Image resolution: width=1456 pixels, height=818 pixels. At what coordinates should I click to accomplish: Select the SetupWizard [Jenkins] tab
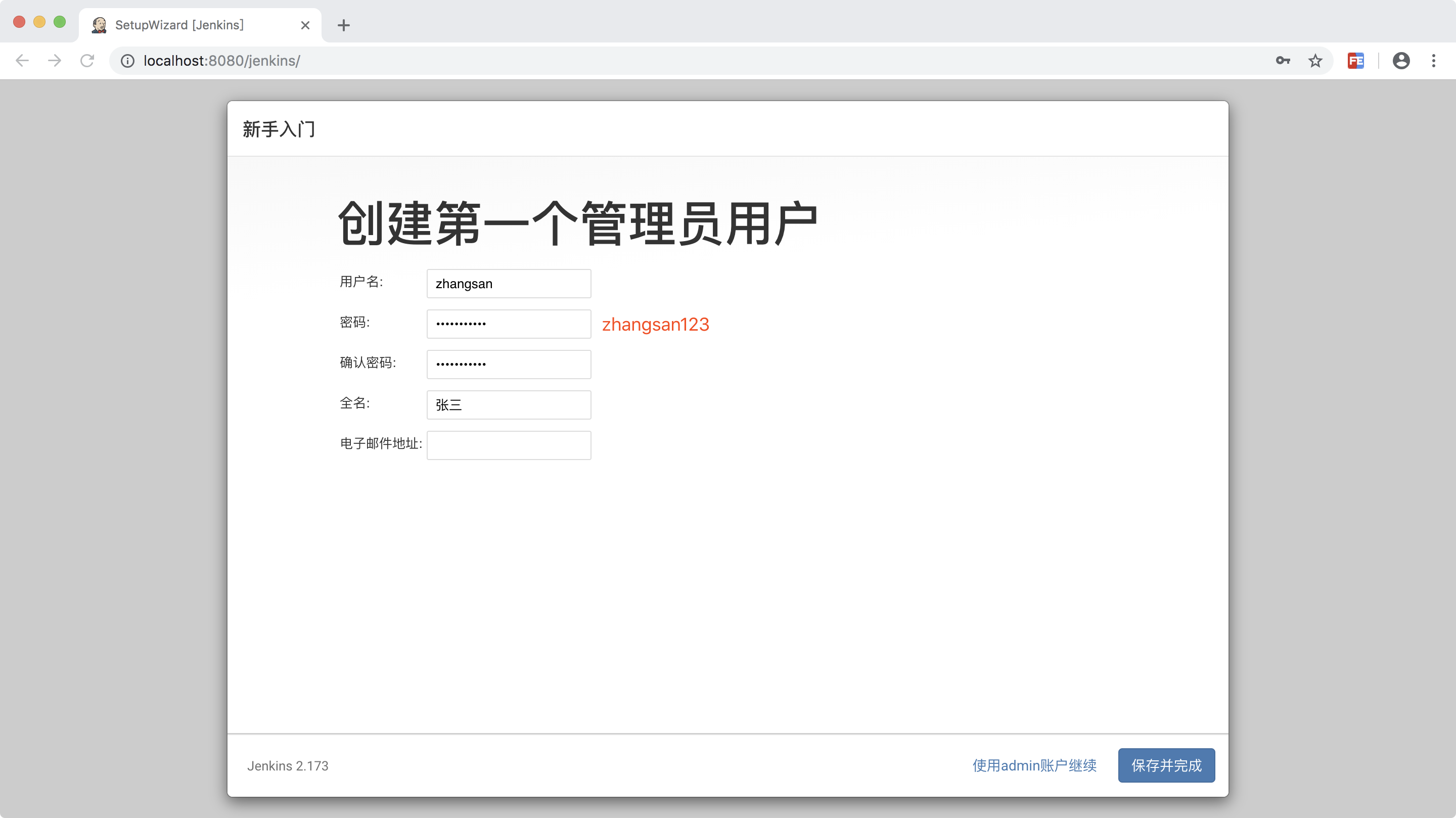coord(179,25)
